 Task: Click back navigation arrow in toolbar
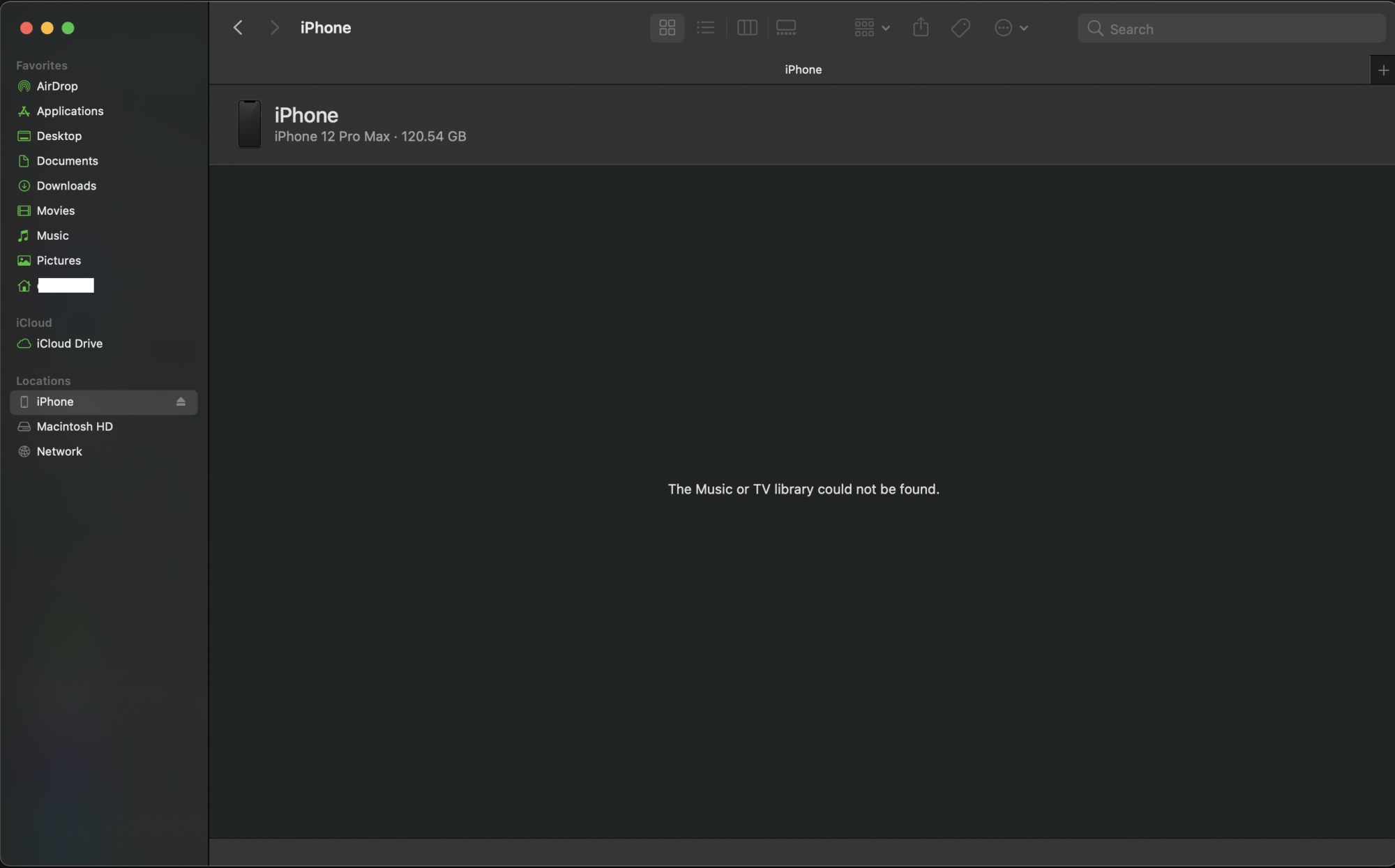[238, 28]
